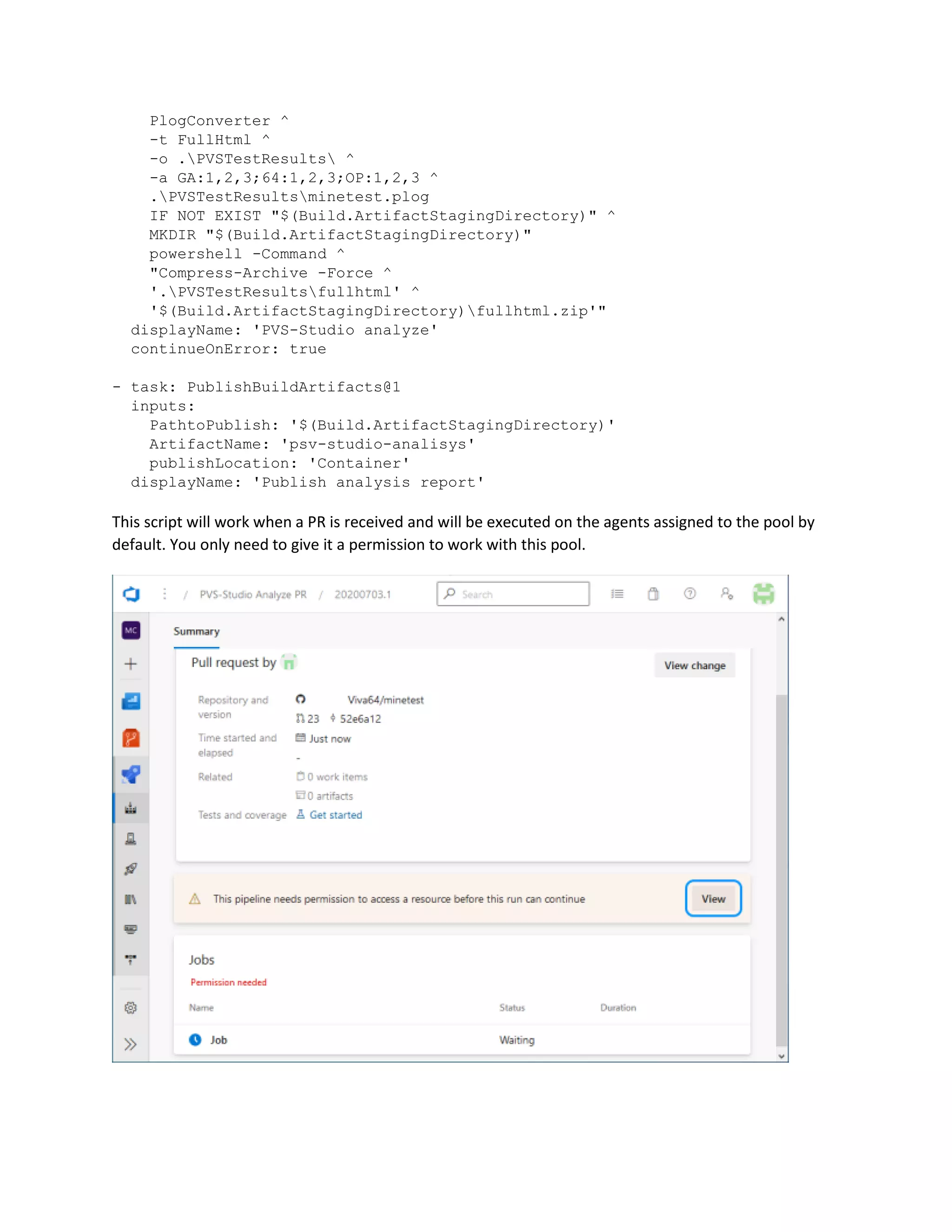Click the 0 artifacts entry
952x1232 pixels.
325,796
